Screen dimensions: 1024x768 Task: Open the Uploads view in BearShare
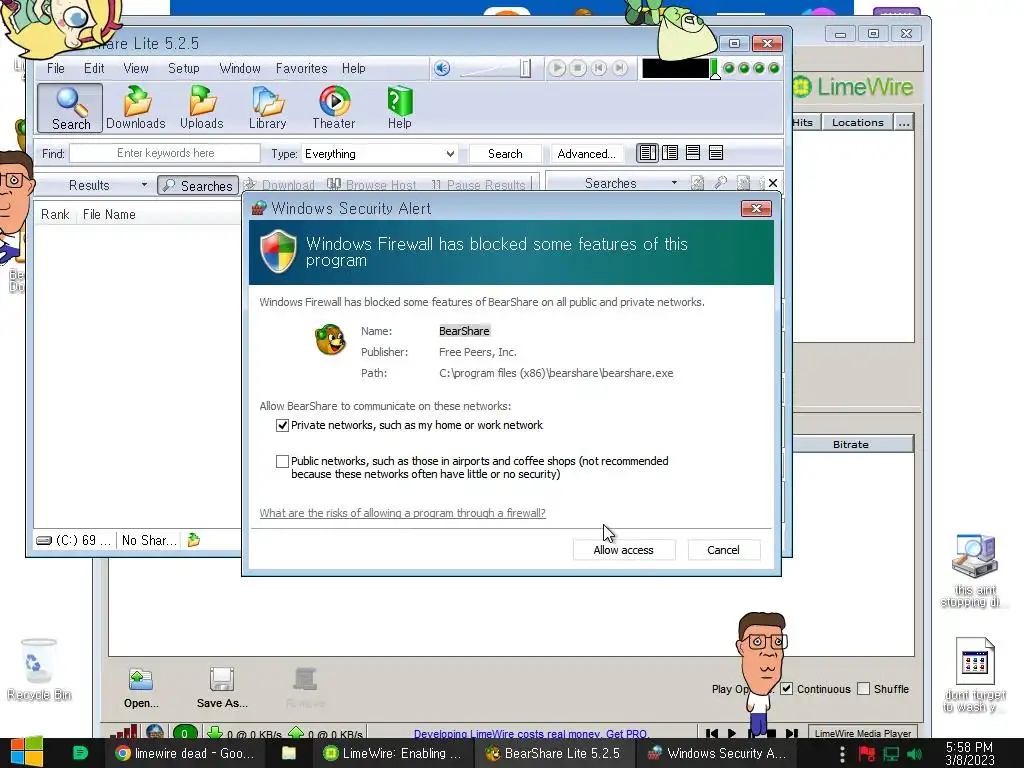202,108
